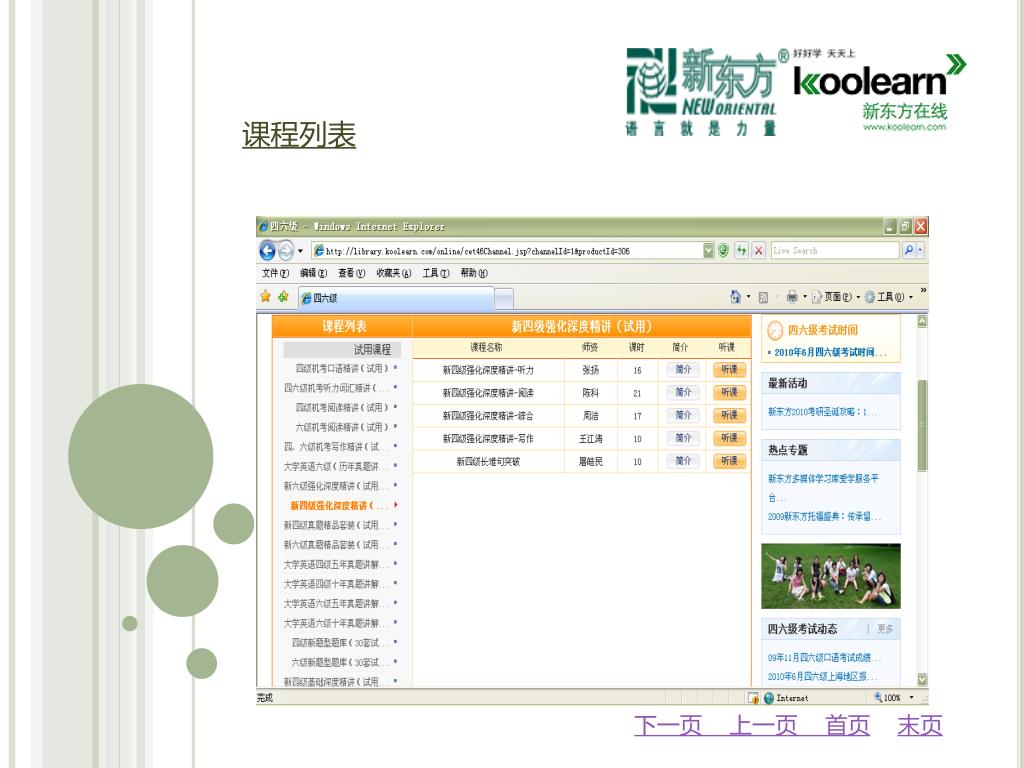Open the 查看 menu
This screenshot has height=768, width=1024.
pos(351,273)
